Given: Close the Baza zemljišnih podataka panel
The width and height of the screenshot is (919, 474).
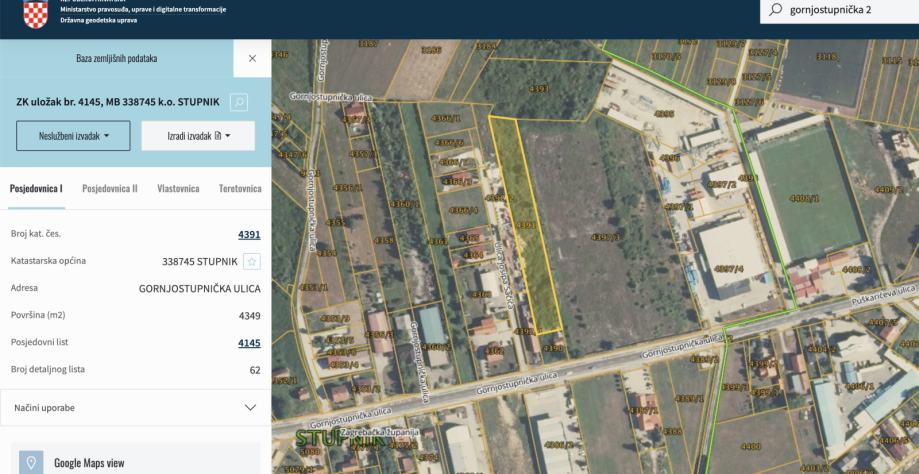Looking at the screenshot, I should (252, 58).
